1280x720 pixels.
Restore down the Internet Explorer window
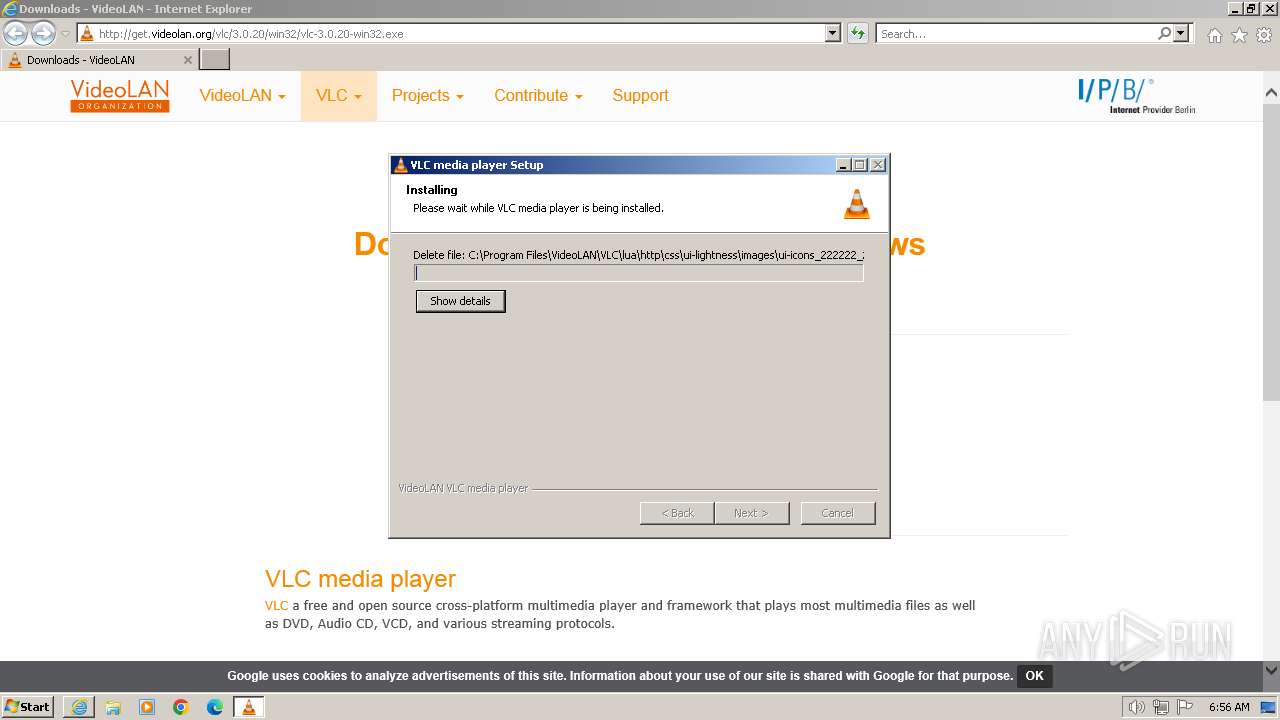click(x=1250, y=8)
